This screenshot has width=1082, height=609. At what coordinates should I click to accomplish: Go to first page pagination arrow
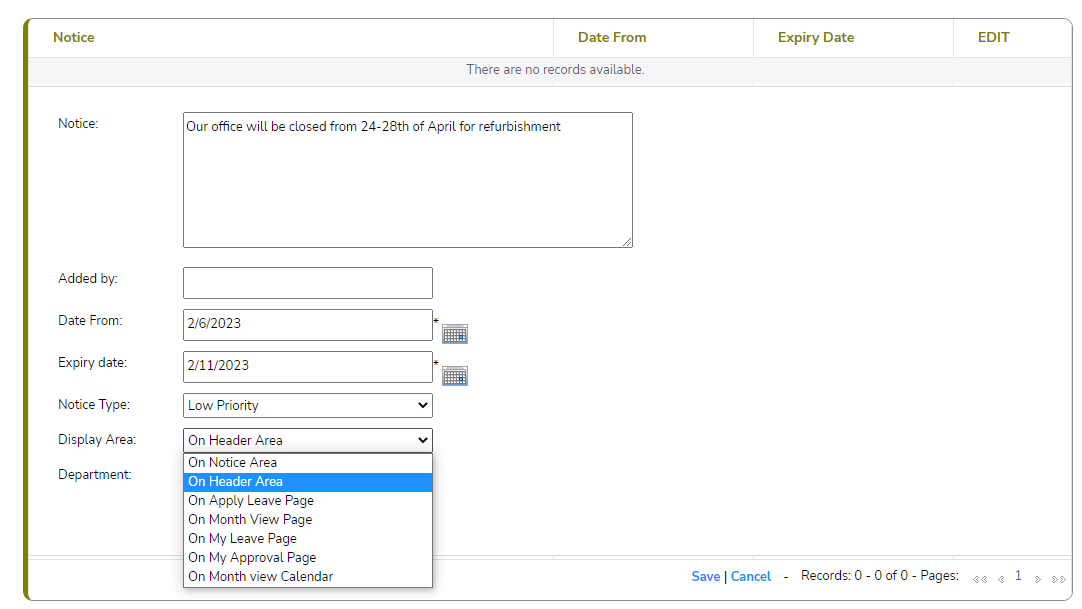(x=980, y=579)
